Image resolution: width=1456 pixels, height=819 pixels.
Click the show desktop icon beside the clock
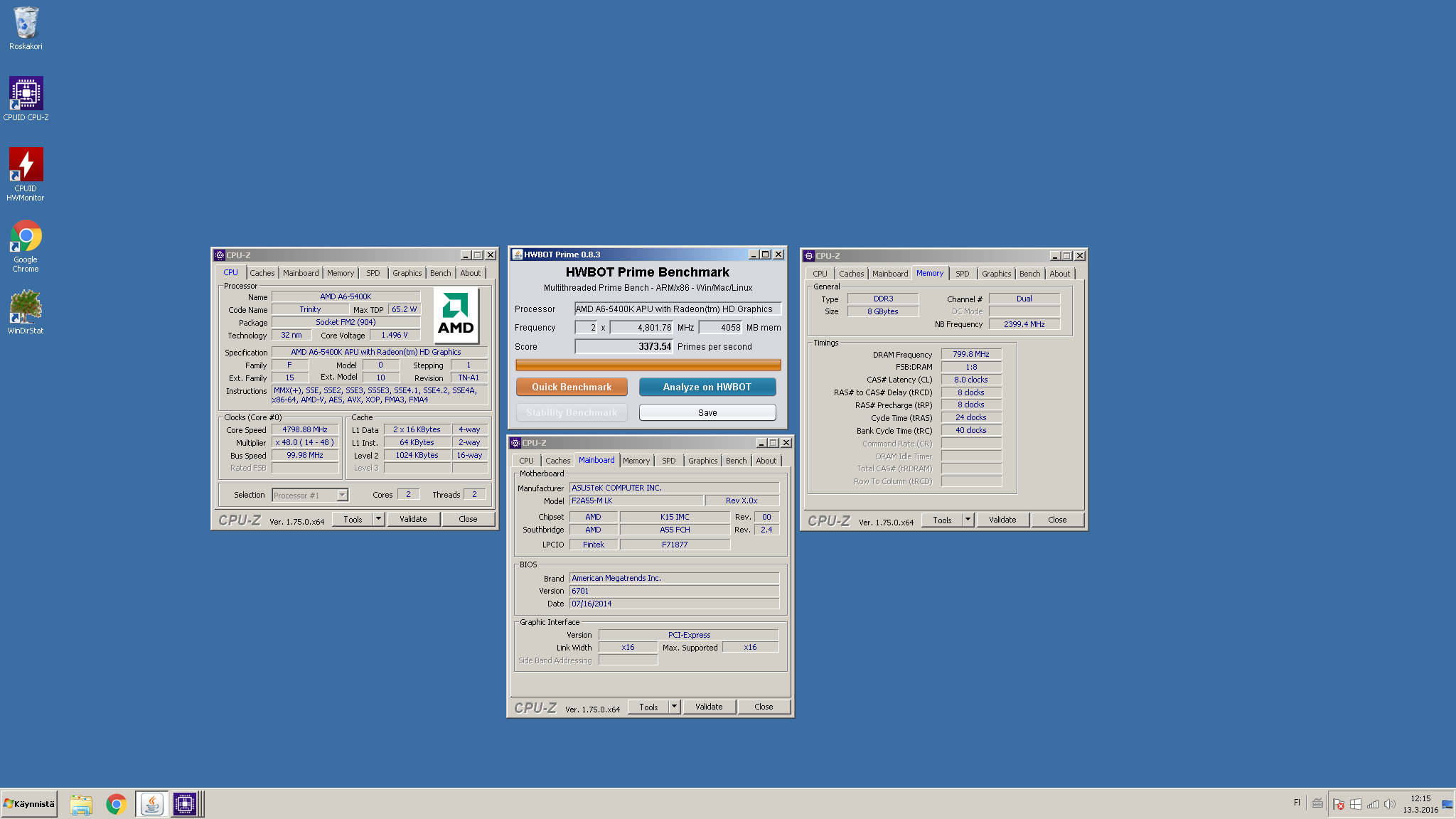coord(1447,804)
